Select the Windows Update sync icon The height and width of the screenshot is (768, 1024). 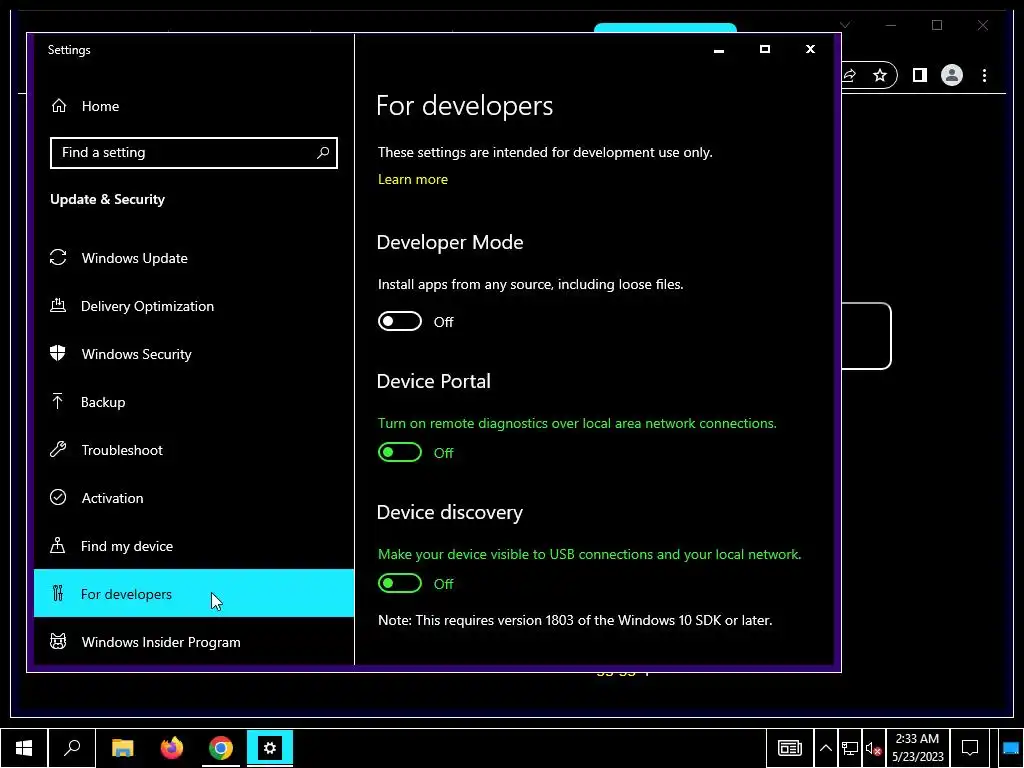point(58,258)
